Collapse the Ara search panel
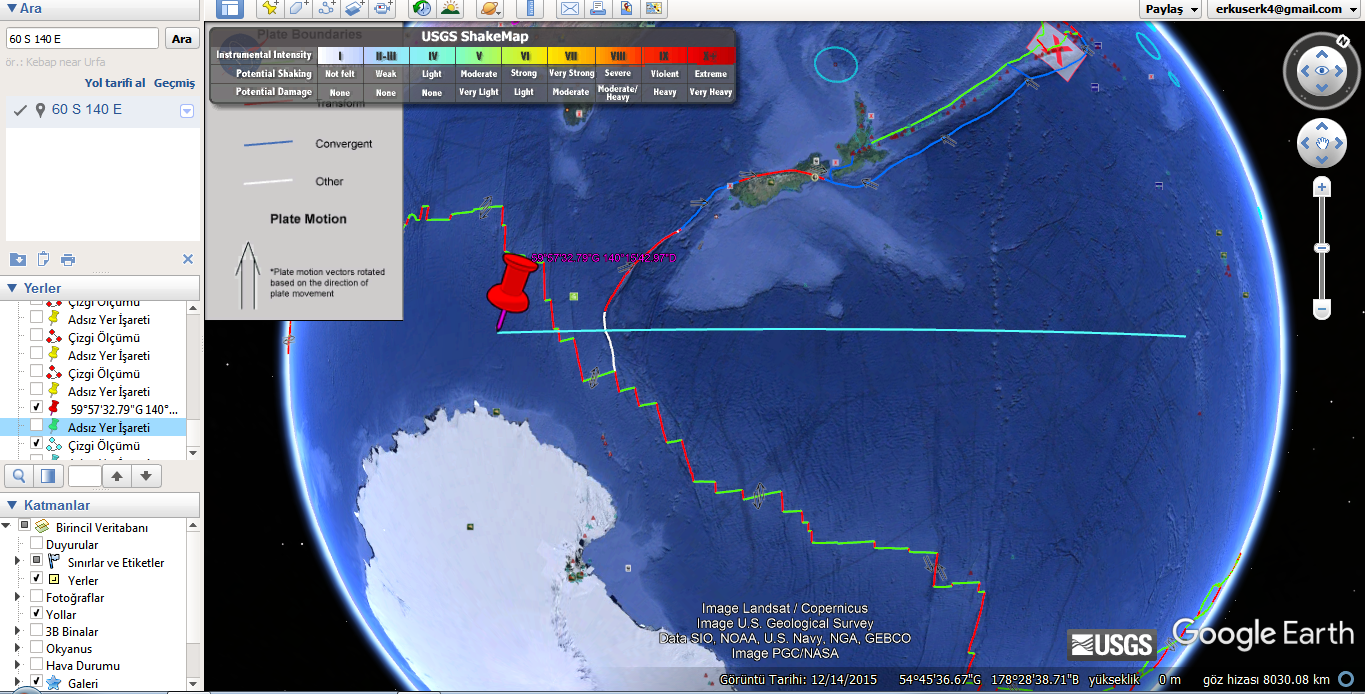This screenshot has width=1365, height=694. click(11, 8)
